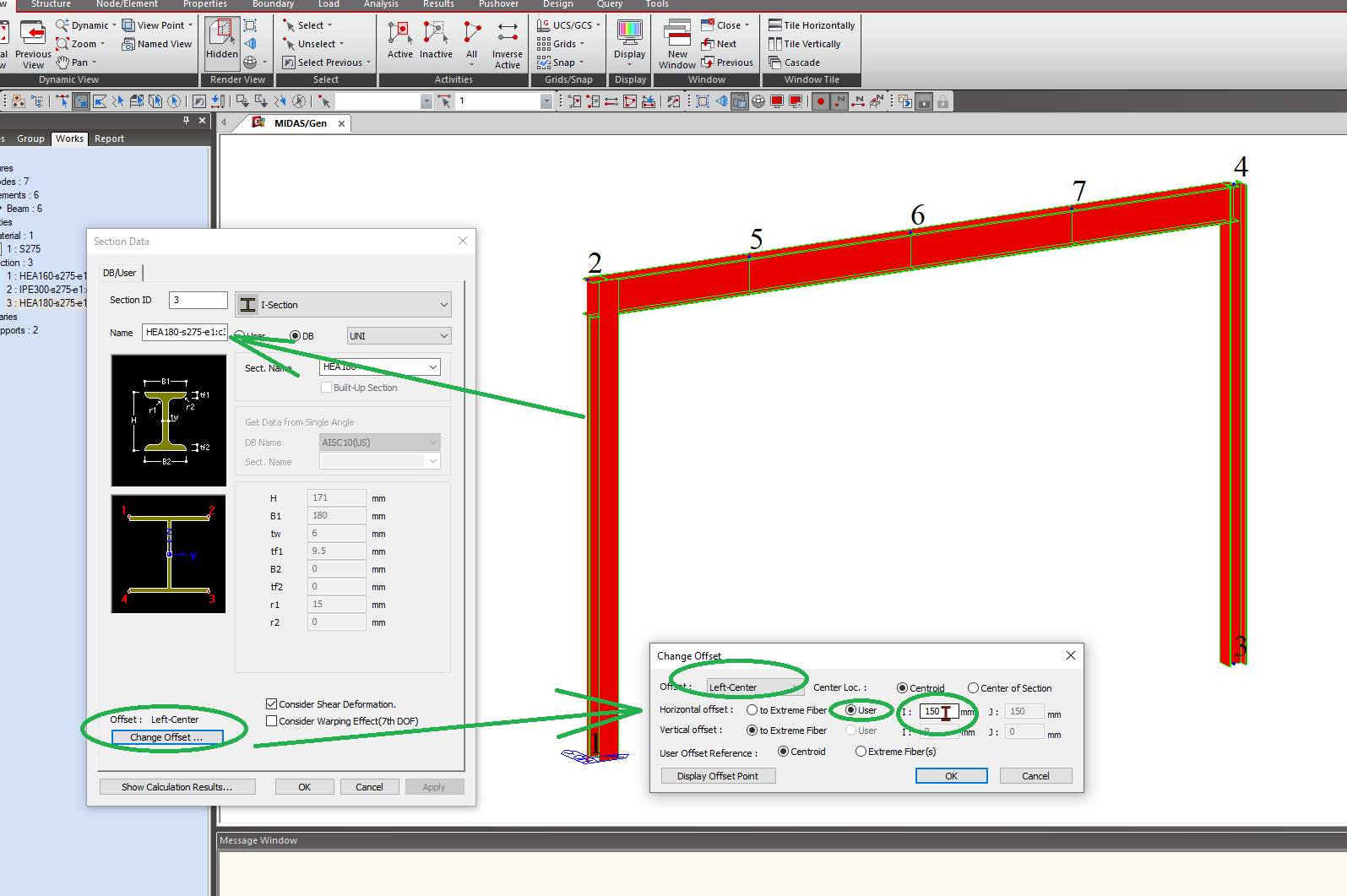Click OK in Section Data dialog

pos(305,787)
